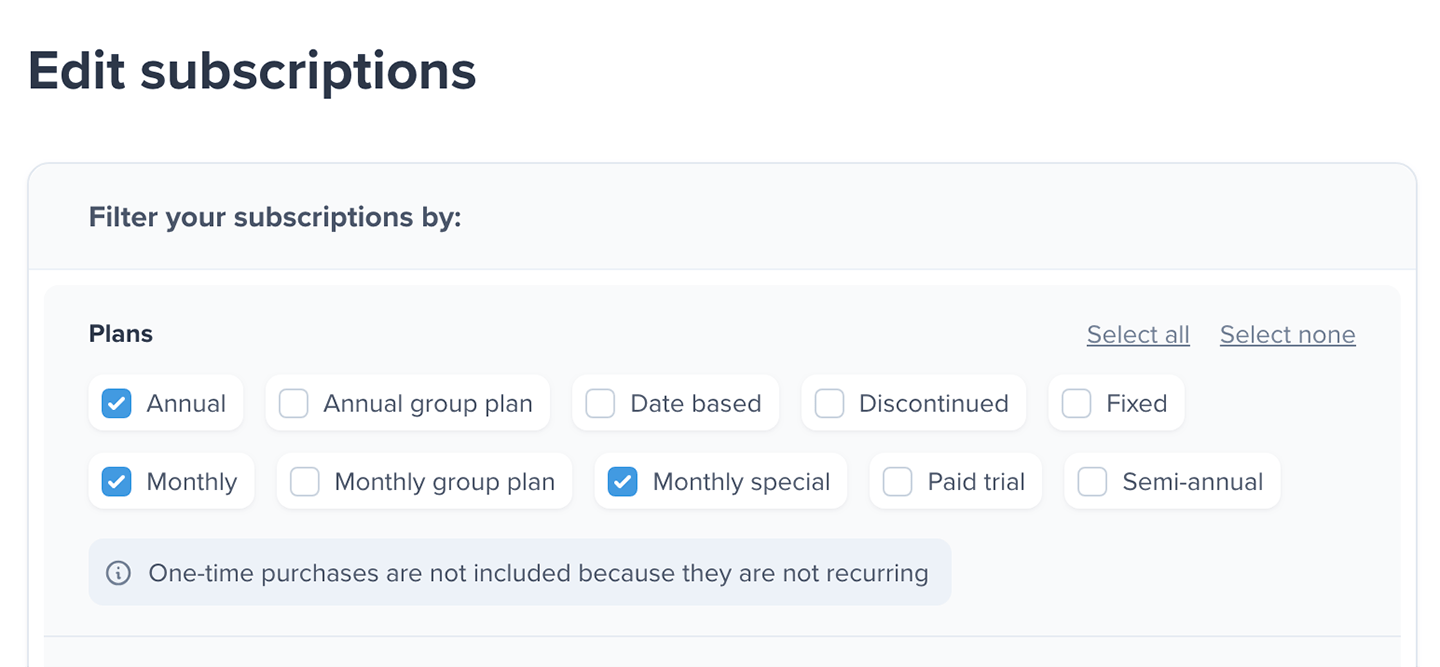Click the Select all link

coord(1138,335)
